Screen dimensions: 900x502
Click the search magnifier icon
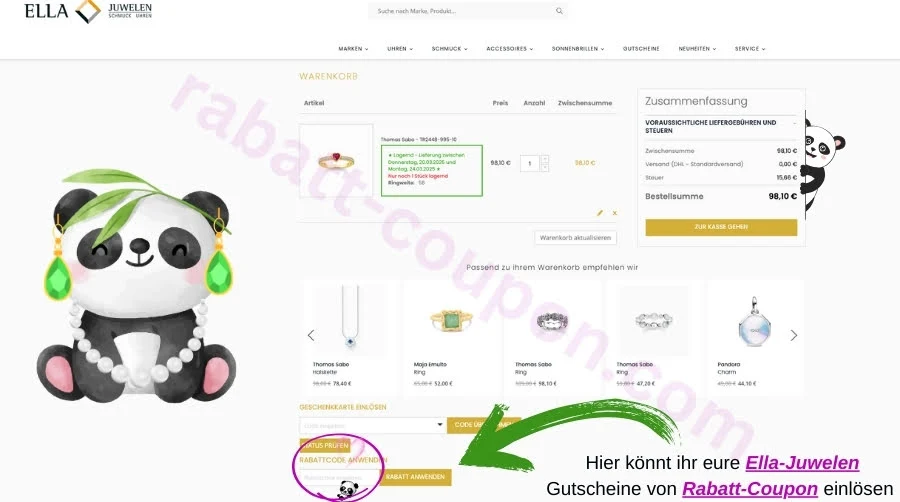coord(559,11)
